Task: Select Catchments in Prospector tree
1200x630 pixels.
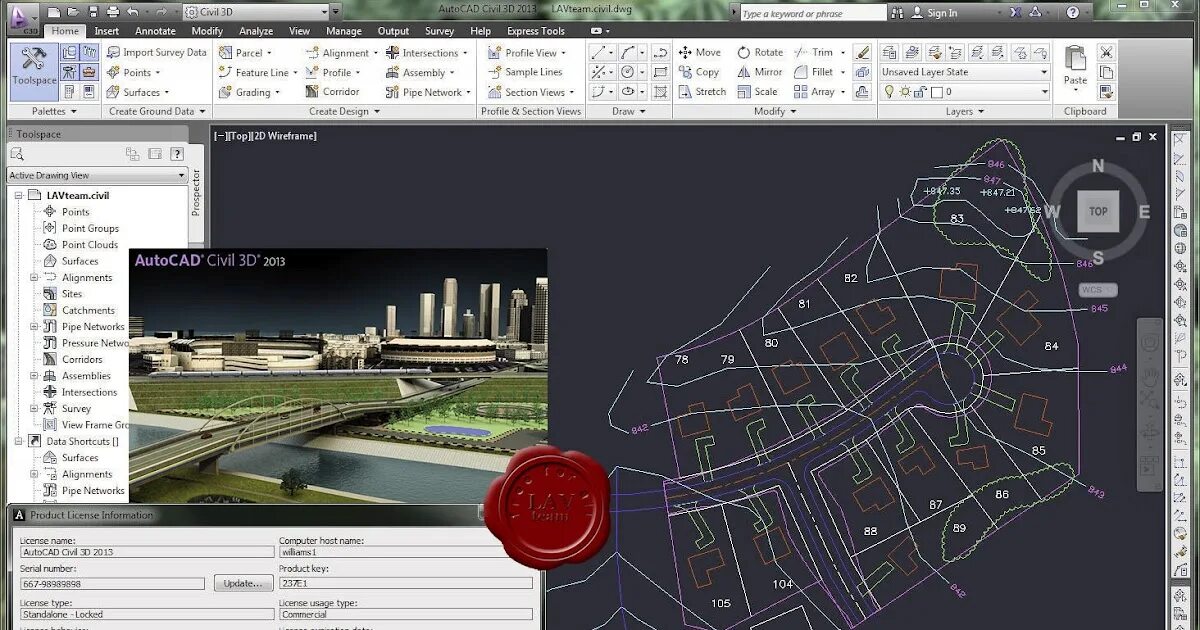Action: pyautogui.click(x=88, y=310)
